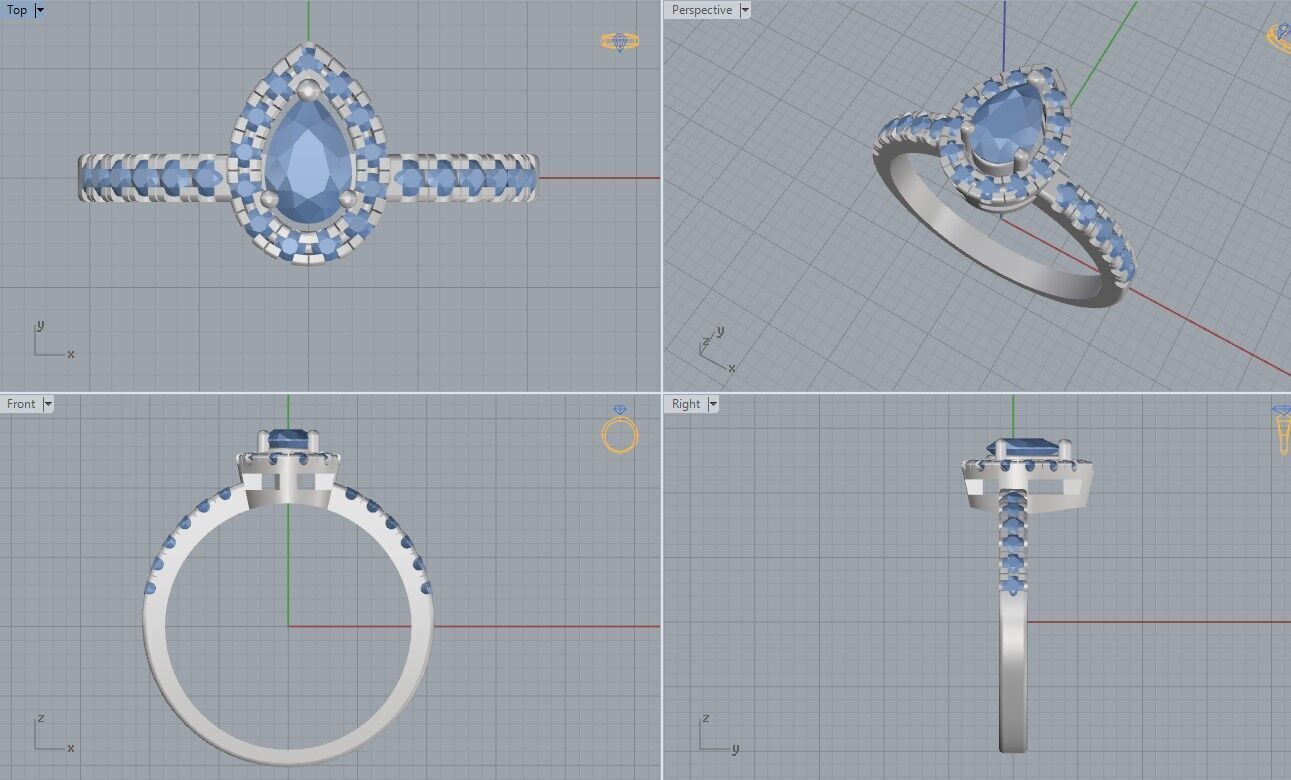
Task: Click the XZ axis indicator in Front viewport
Action: click(53, 733)
